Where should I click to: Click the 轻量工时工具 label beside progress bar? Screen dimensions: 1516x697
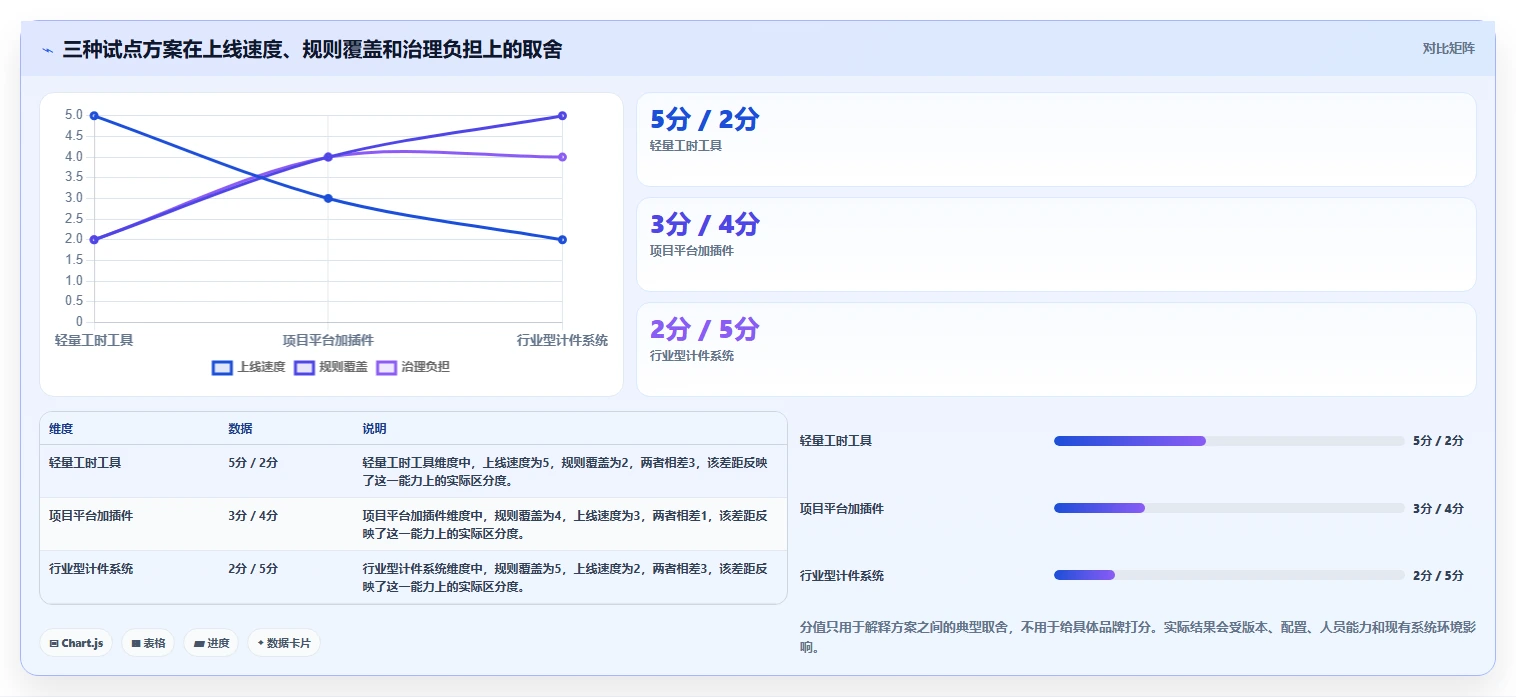click(x=836, y=441)
